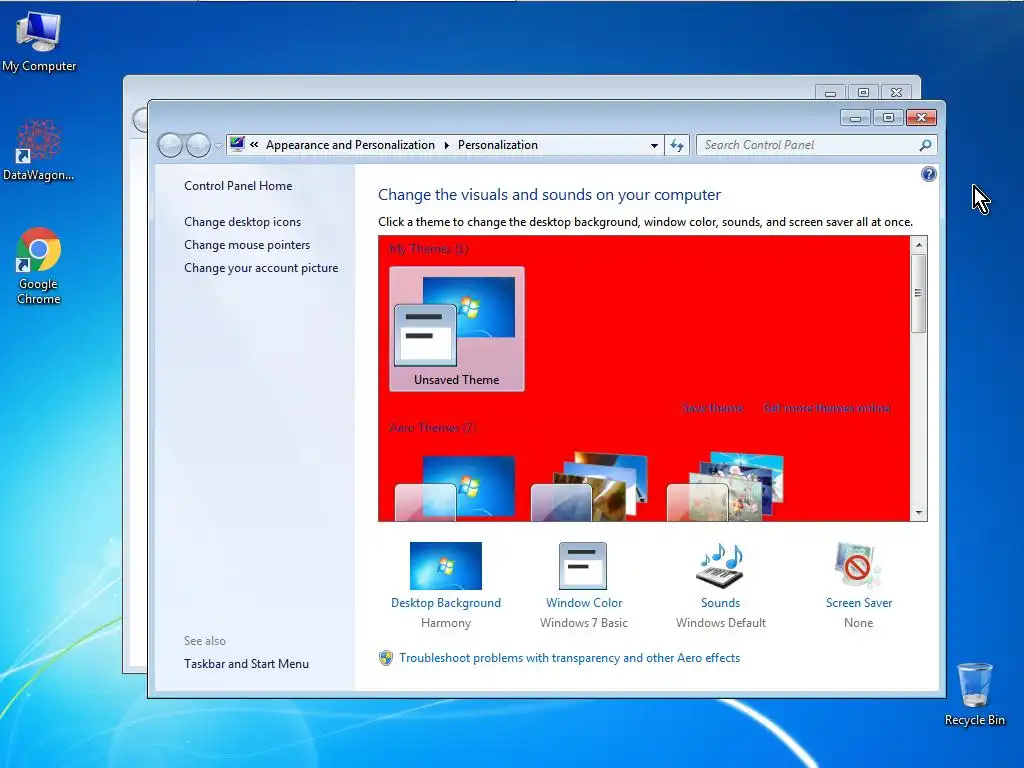
Task: Click the themes list scrollbar thumb
Action: pos(919,293)
